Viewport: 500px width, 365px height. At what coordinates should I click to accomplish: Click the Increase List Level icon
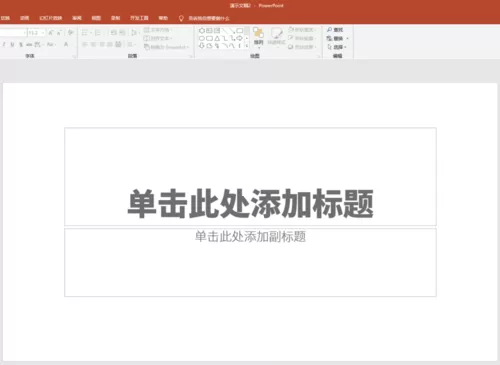[x=122, y=33]
